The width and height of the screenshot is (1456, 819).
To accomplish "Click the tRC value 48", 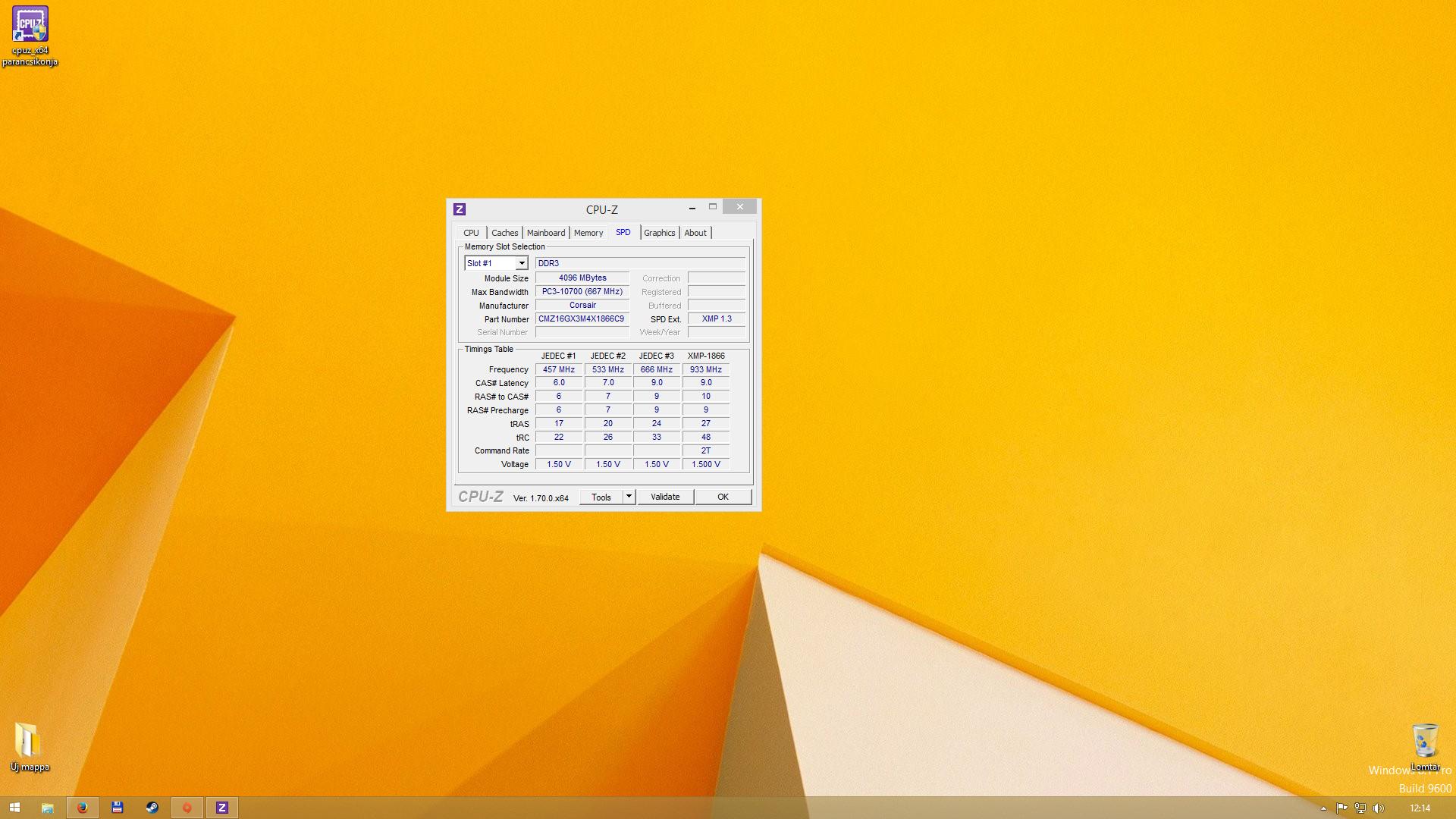I will [706, 438].
